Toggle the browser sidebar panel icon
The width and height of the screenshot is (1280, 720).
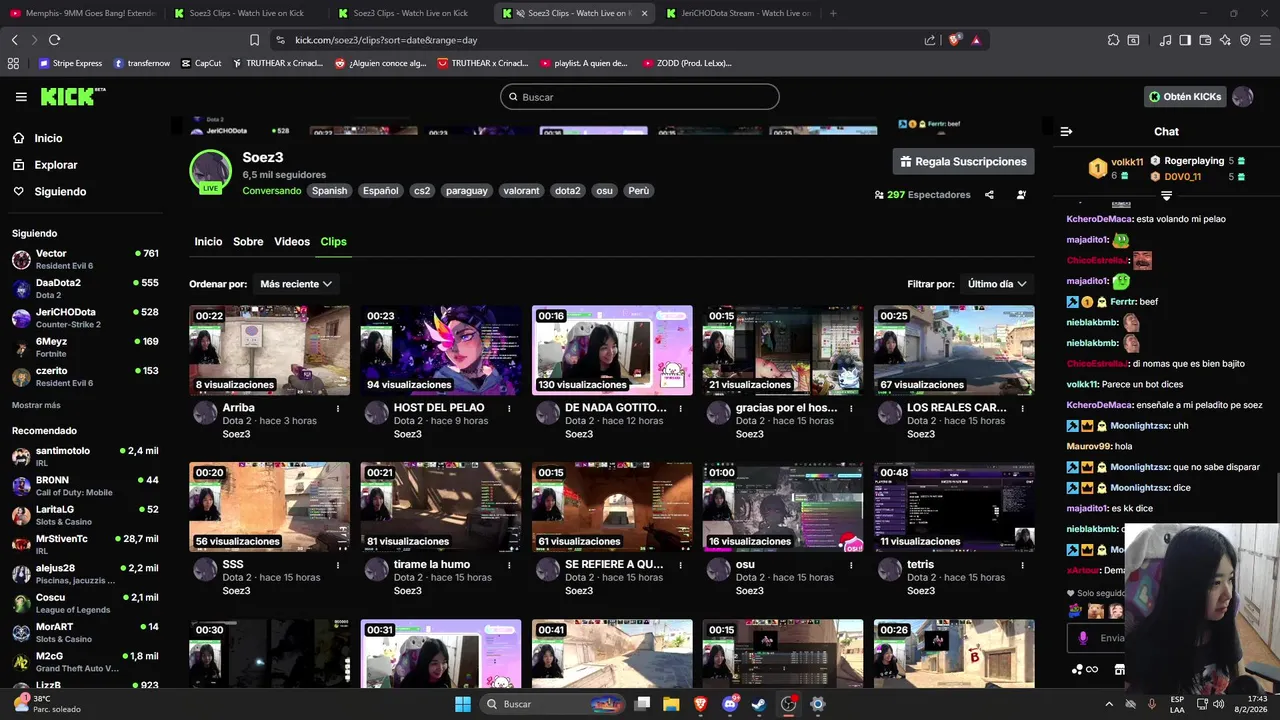1185,40
